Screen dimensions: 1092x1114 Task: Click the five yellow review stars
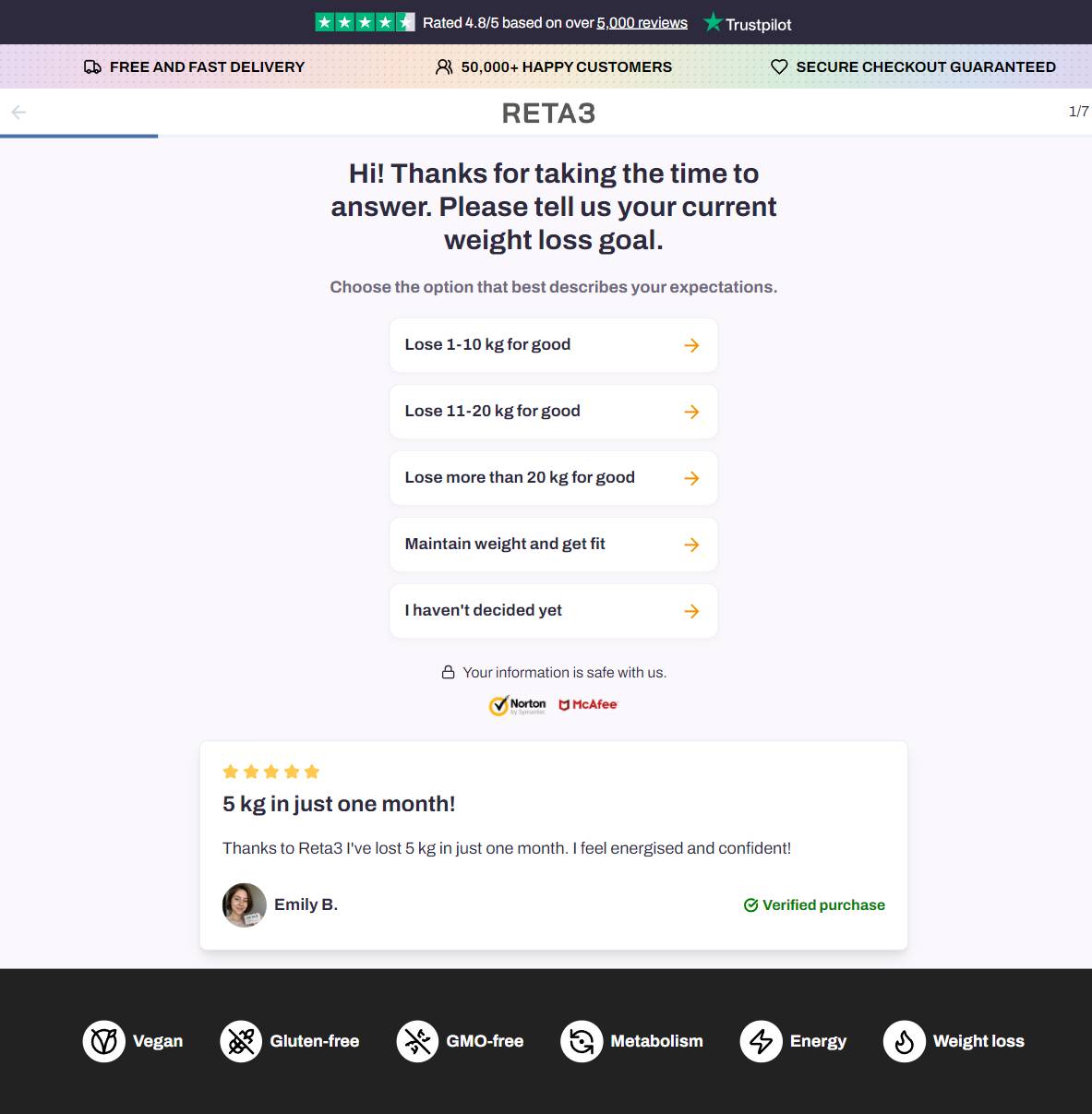(271, 772)
